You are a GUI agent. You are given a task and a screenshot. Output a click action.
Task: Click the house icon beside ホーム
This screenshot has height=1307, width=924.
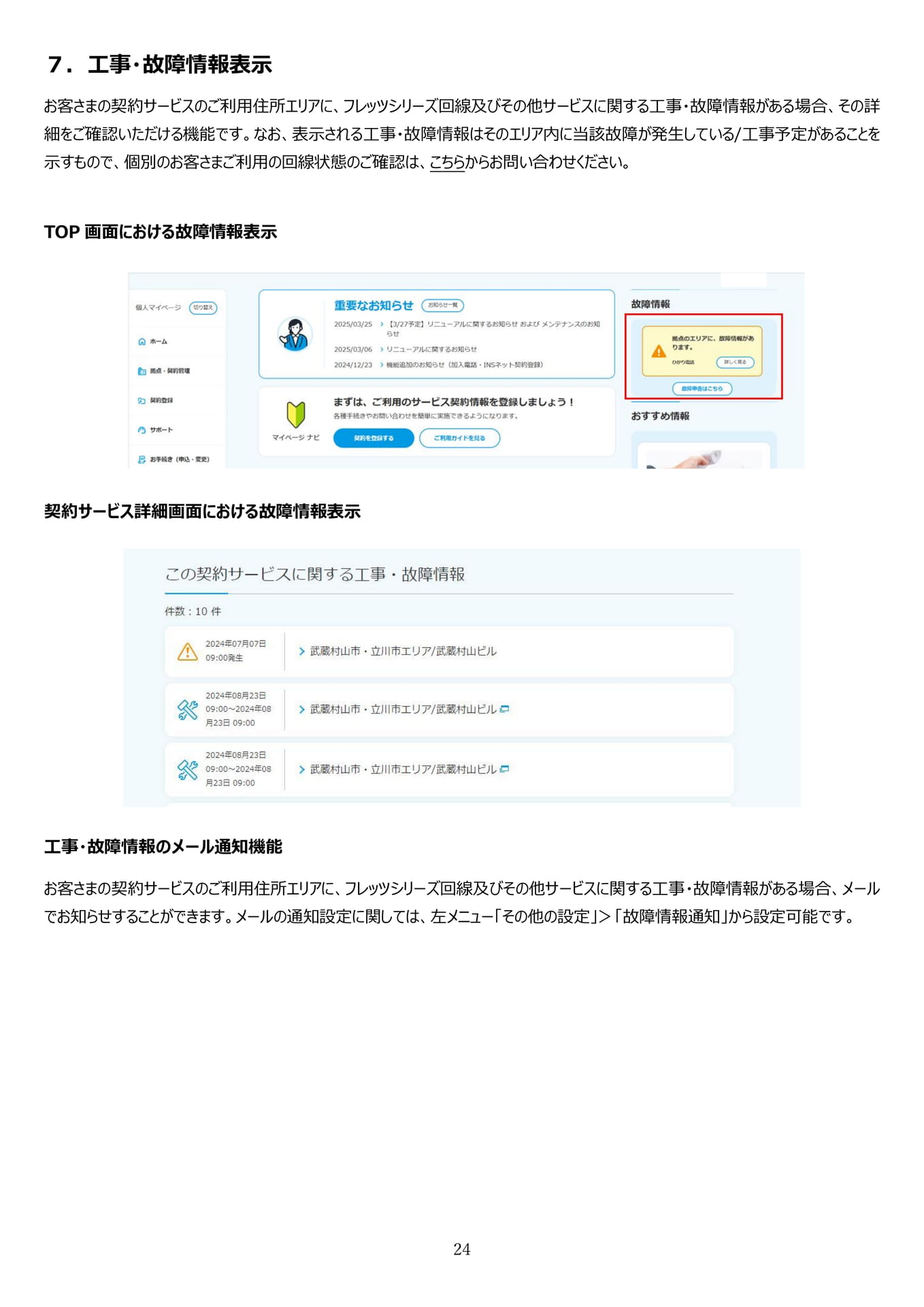point(142,342)
